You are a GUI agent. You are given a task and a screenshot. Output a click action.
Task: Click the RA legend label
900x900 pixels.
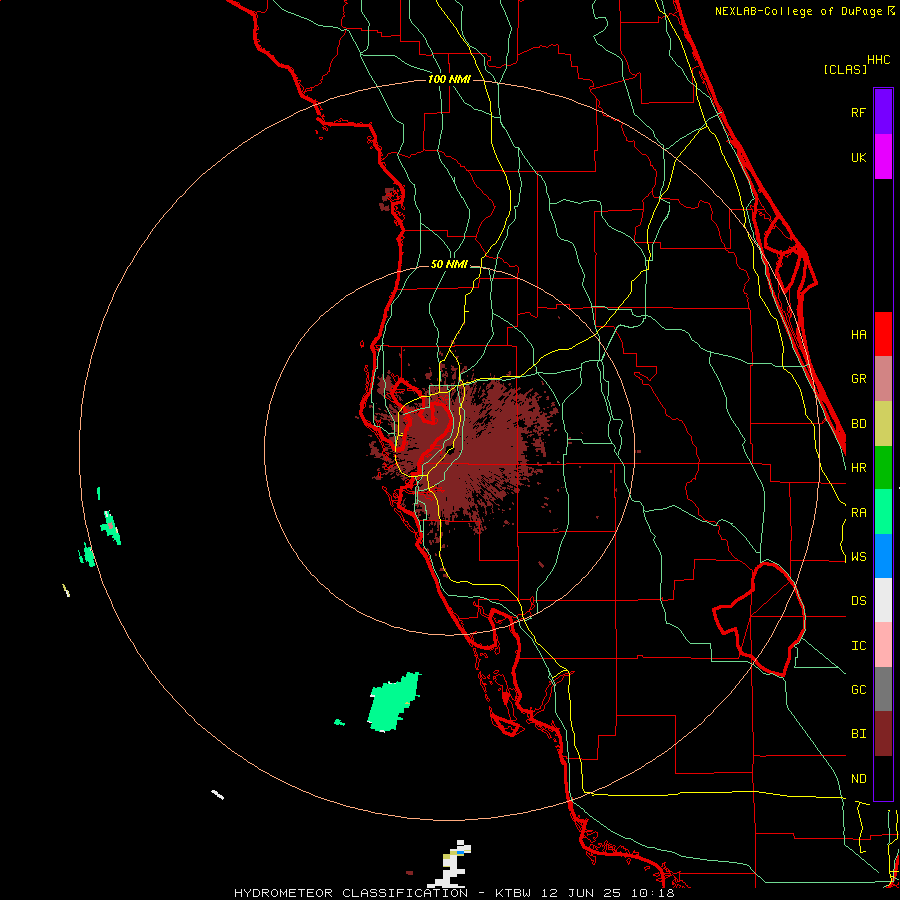(x=858, y=513)
